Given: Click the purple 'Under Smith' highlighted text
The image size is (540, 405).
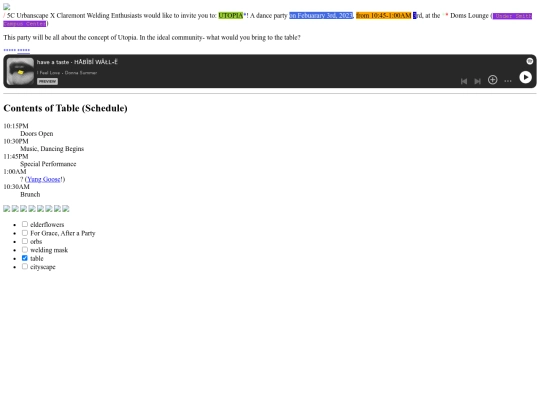Looking at the screenshot, I should click(512, 16).
